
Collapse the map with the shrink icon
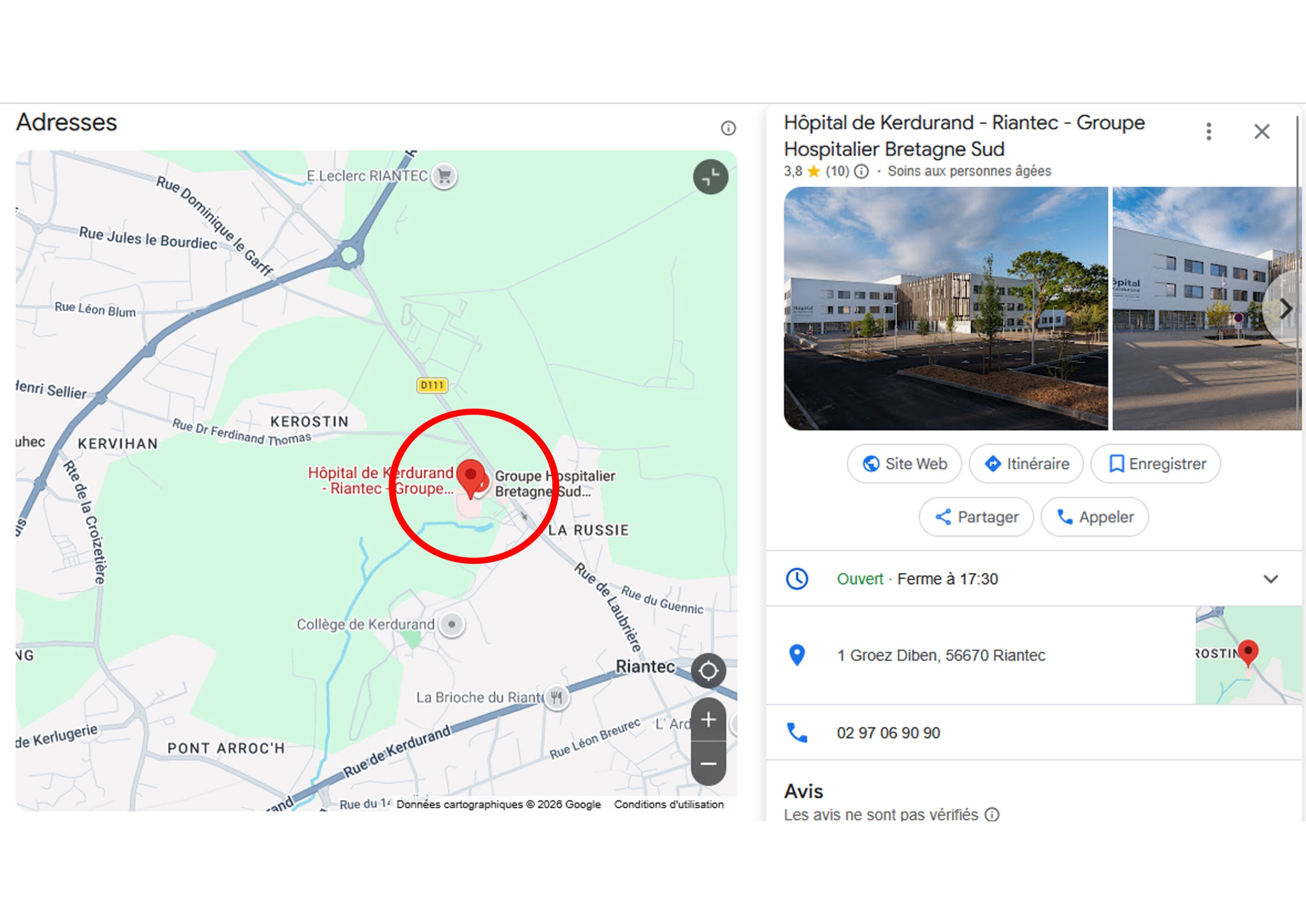[x=711, y=178]
